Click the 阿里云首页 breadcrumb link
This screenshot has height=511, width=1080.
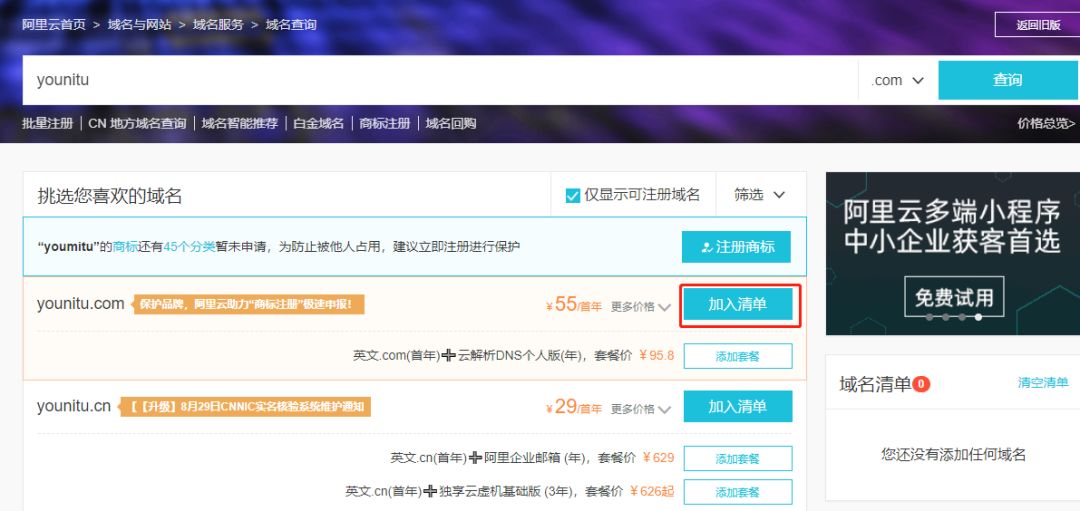54,25
